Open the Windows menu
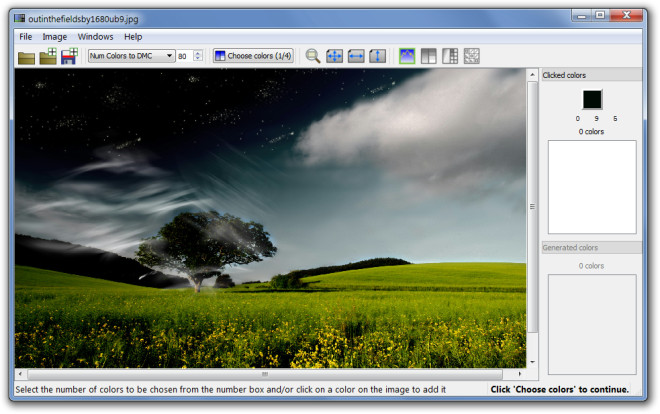The image size is (660, 414). click(96, 37)
